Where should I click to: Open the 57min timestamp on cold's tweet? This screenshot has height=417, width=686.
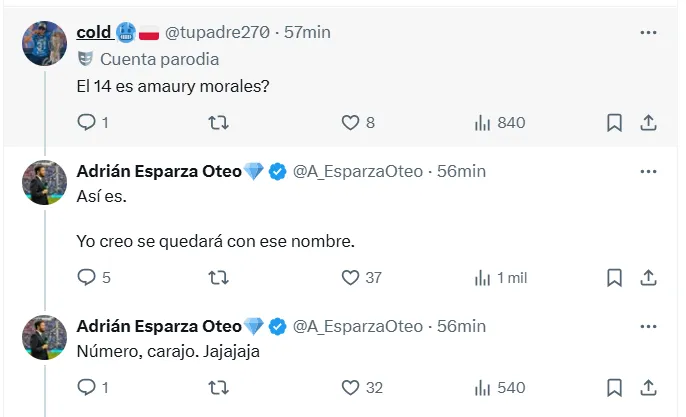308,32
